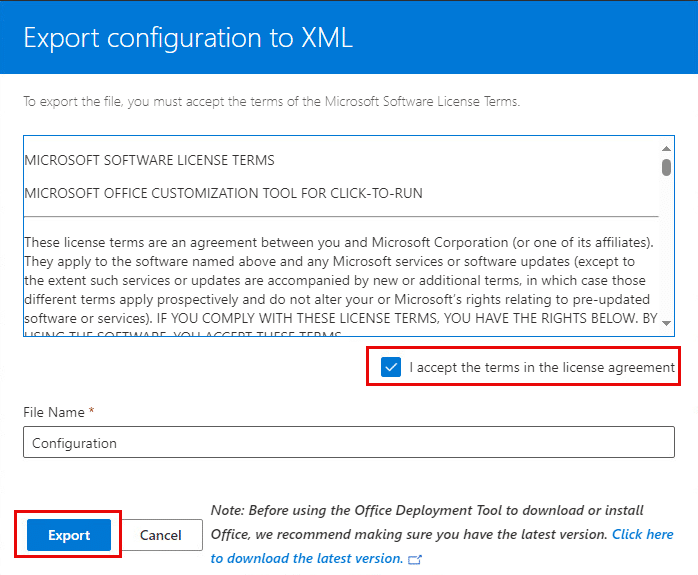
Task: Click the external link icon after 'latest version'
Action: (415, 560)
